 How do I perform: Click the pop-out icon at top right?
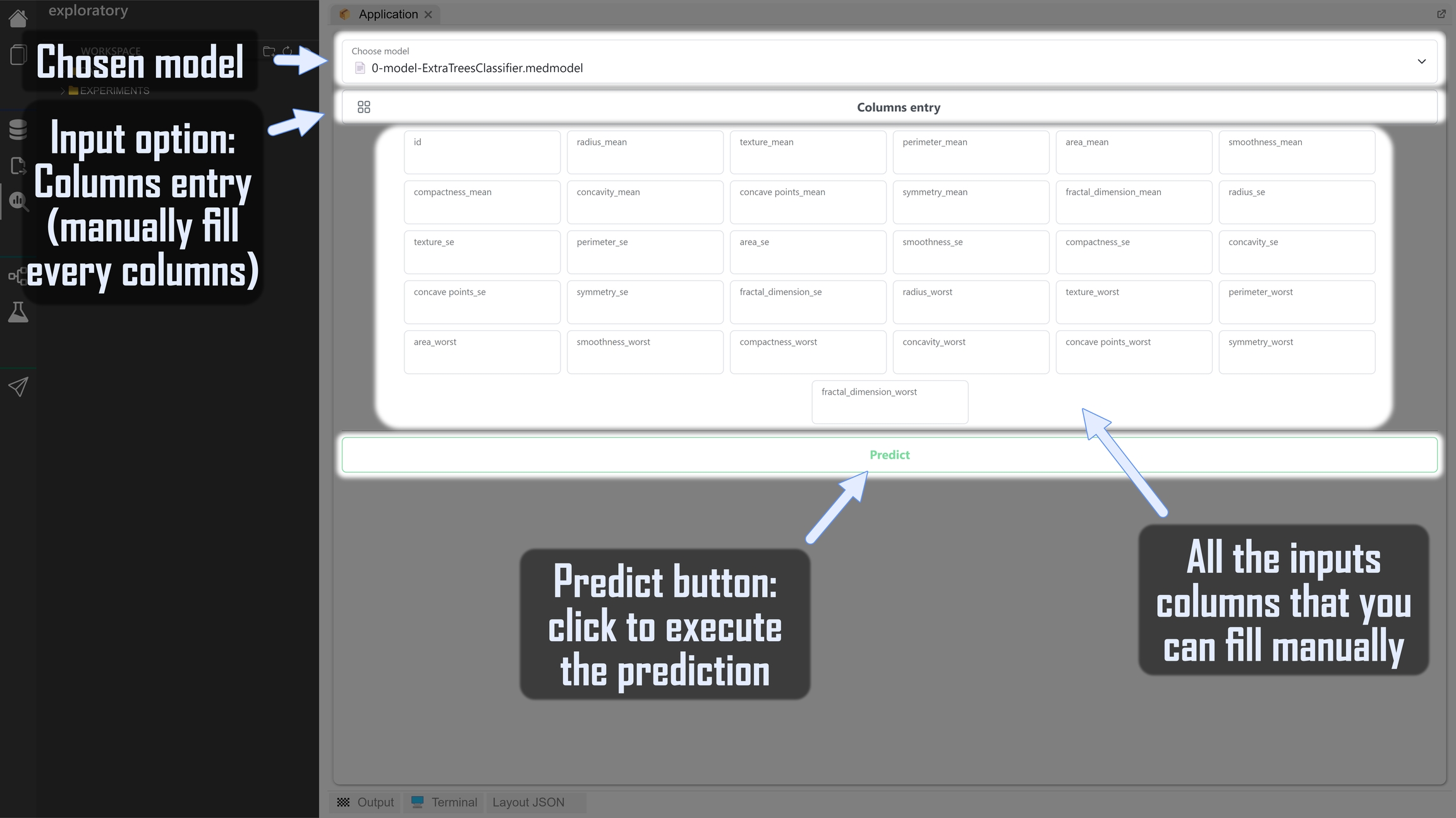coord(1441,14)
